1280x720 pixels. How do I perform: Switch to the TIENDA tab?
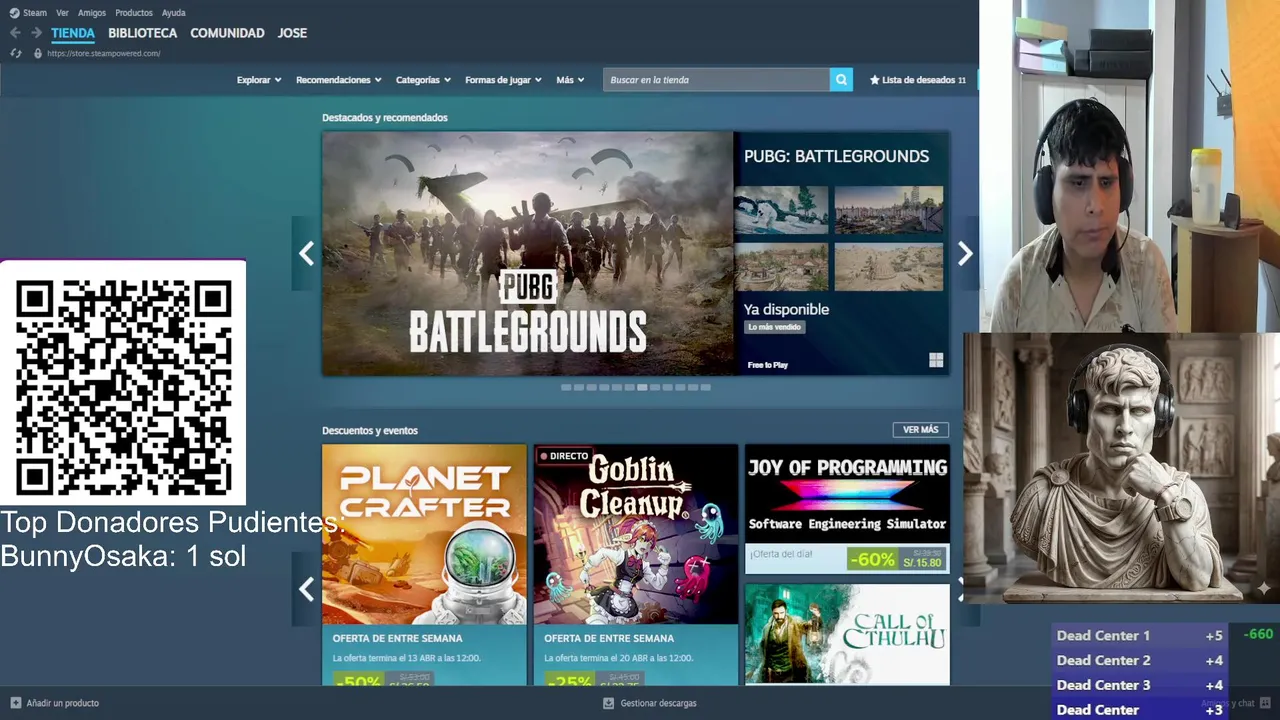coord(73,33)
